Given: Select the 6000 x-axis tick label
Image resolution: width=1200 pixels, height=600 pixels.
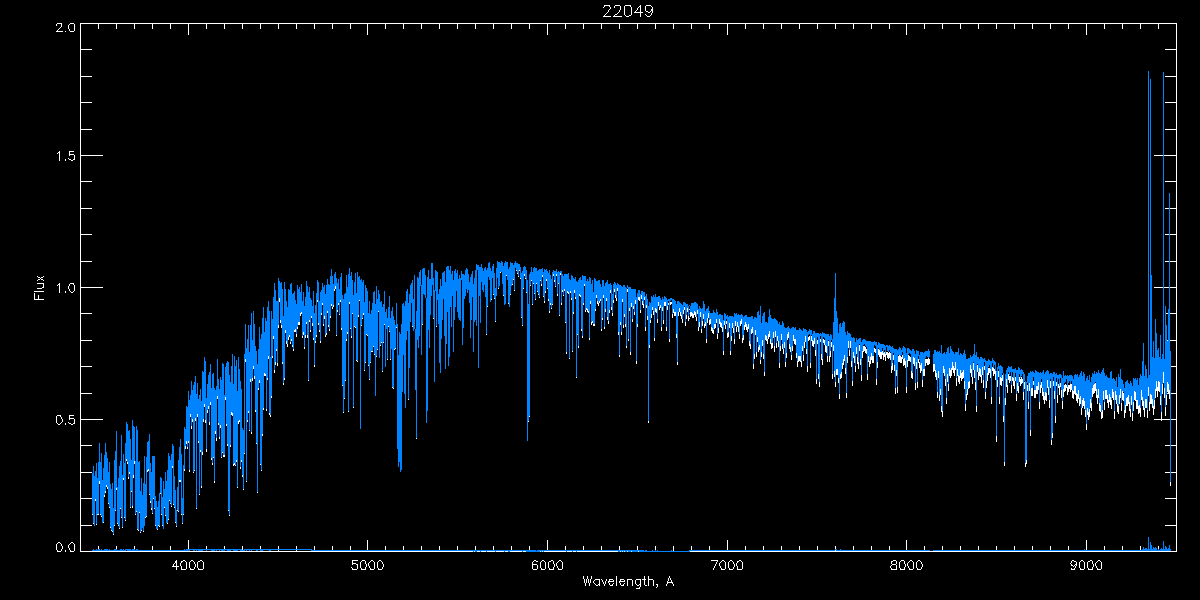Looking at the screenshot, I should 547,565.
